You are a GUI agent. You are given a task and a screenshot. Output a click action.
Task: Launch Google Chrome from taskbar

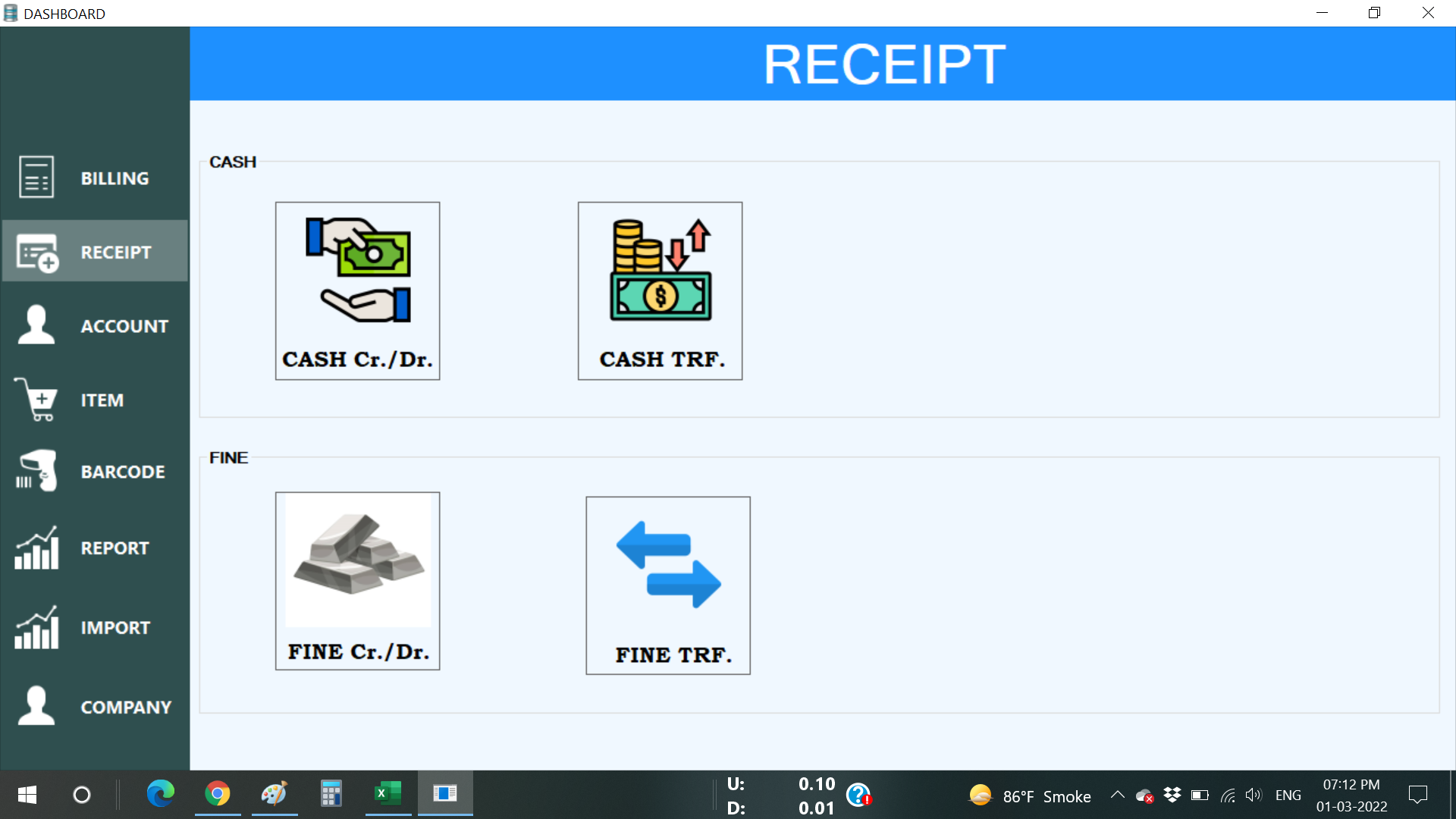click(x=218, y=794)
